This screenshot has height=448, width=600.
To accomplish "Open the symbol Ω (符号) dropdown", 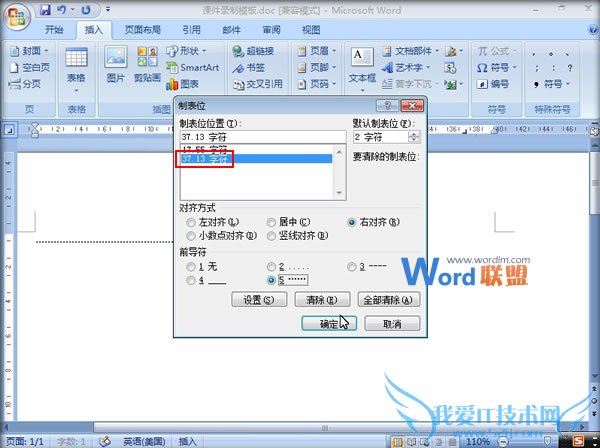I will click(497, 68).
